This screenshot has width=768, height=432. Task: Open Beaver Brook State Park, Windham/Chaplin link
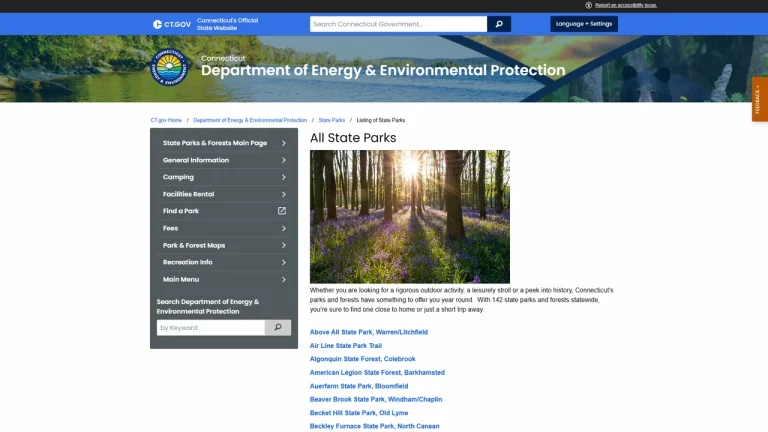tap(376, 400)
